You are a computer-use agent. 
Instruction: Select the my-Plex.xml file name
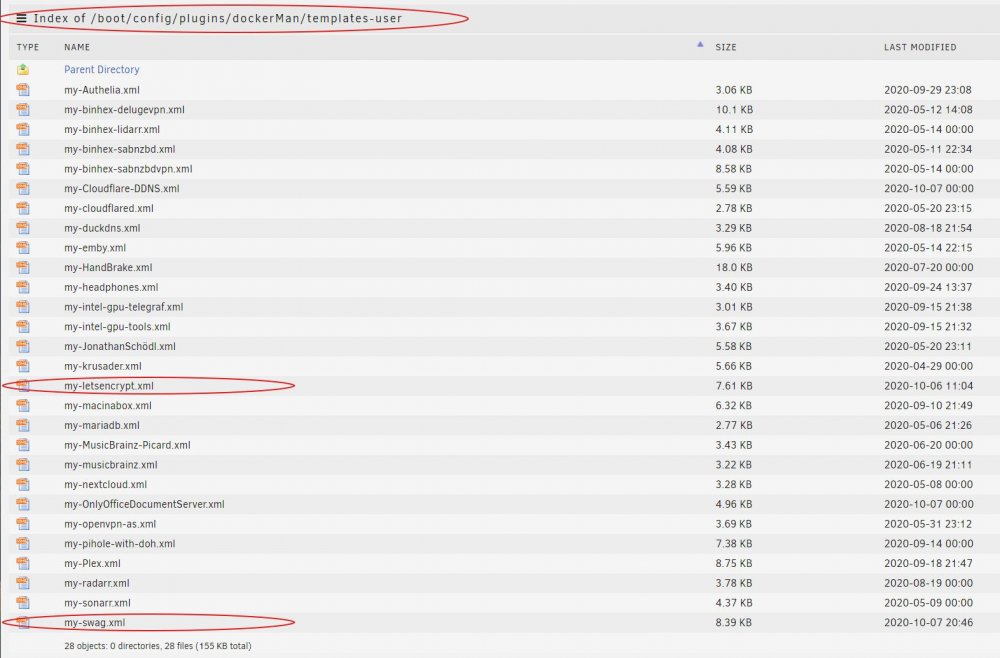pyautogui.click(x=92, y=564)
